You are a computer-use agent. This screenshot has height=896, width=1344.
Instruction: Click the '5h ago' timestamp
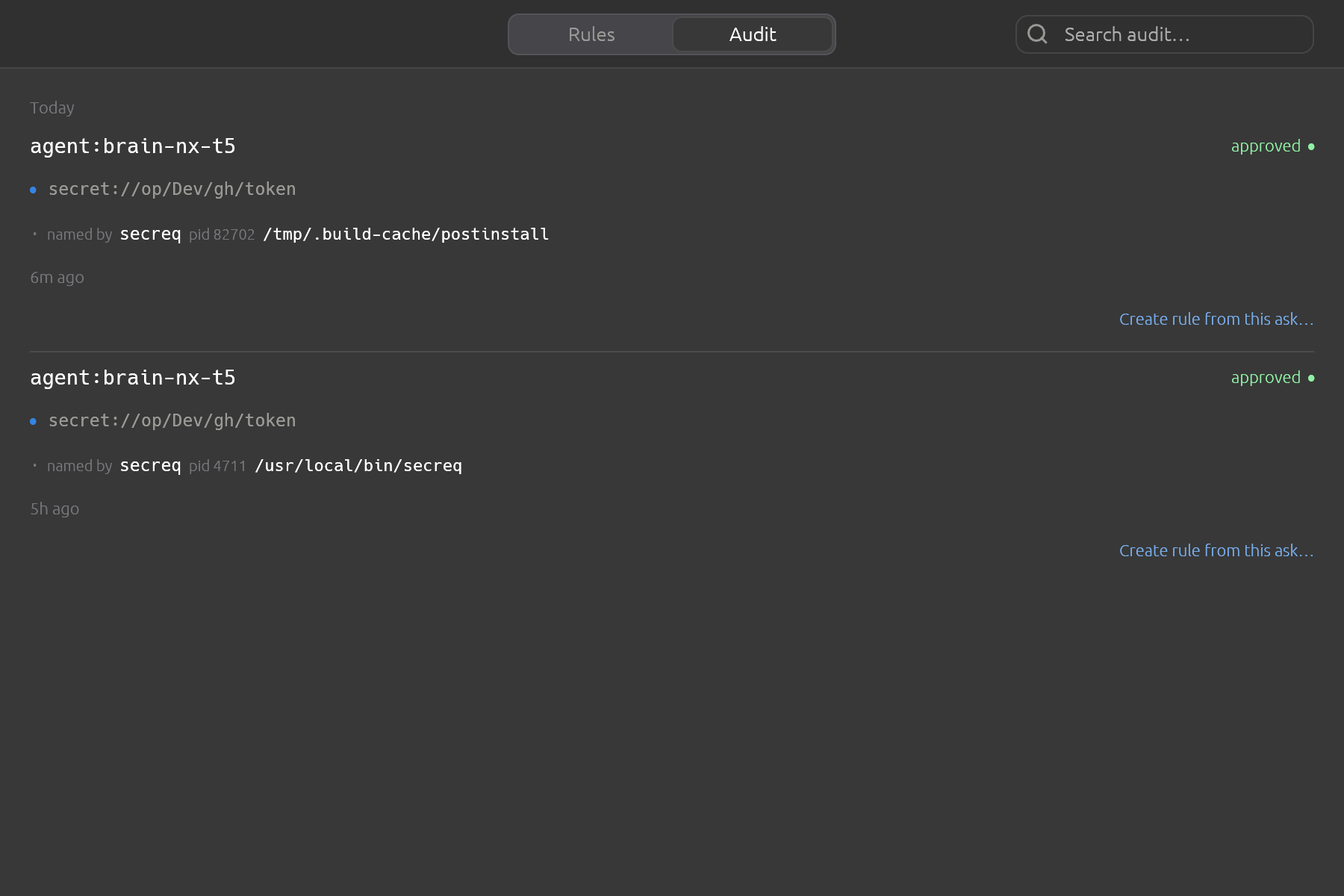55,509
